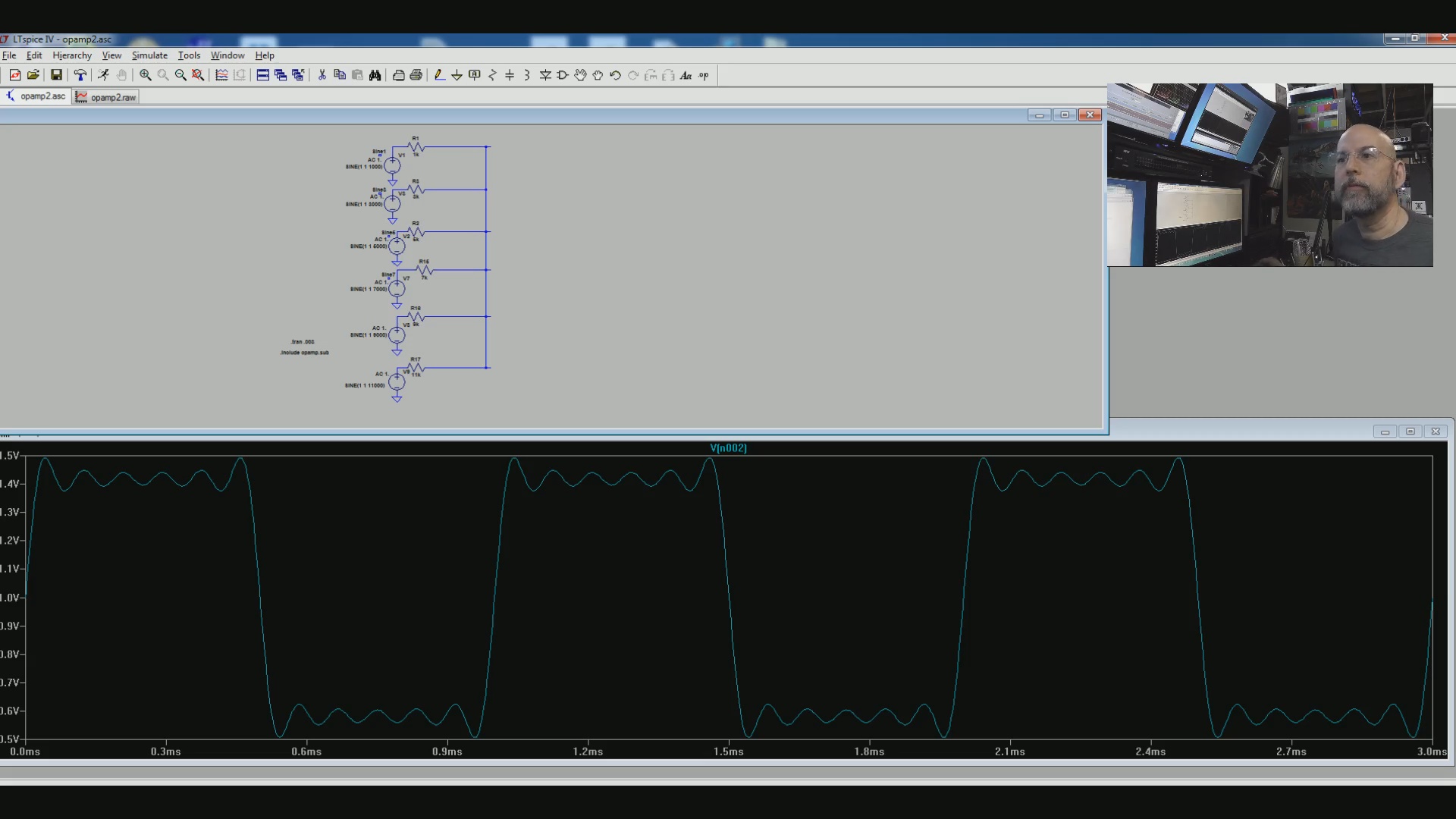Place a Ground symbol tool
The width and height of the screenshot is (1456, 819).
pos(457,75)
